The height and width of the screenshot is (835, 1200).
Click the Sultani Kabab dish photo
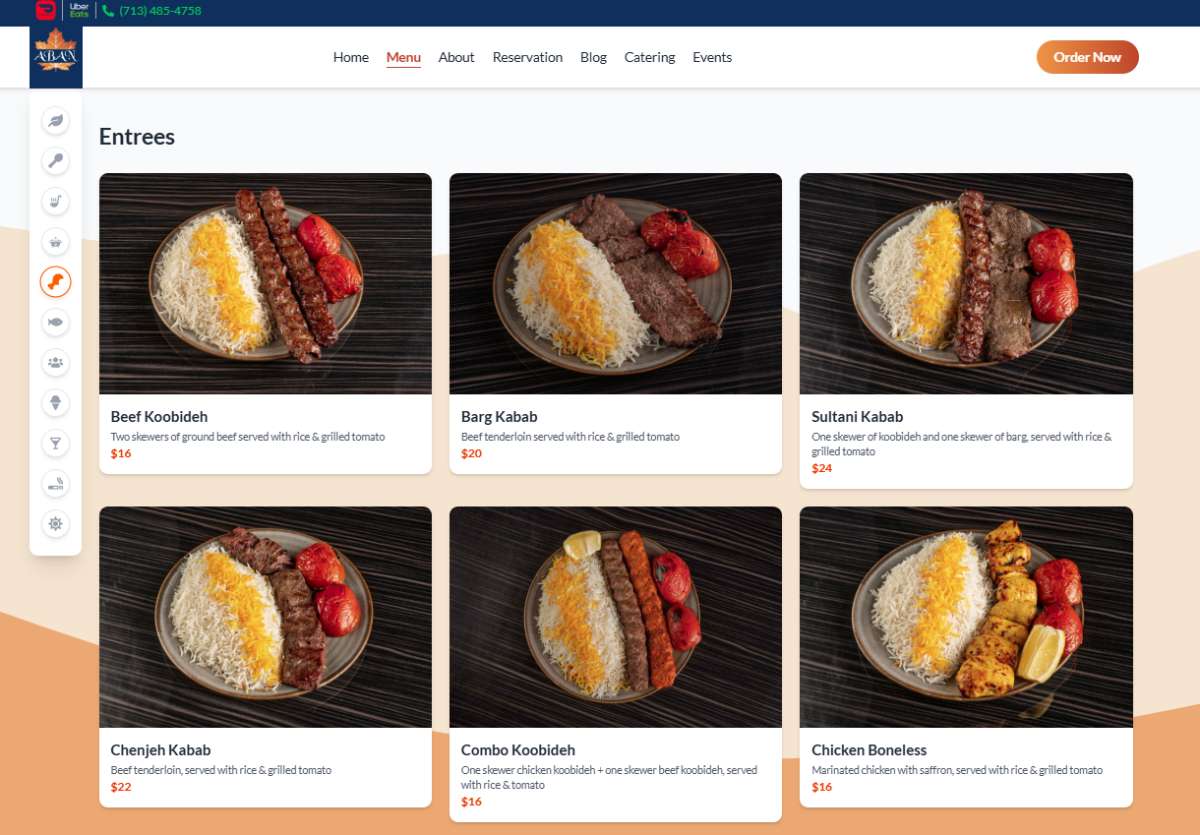[966, 284]
